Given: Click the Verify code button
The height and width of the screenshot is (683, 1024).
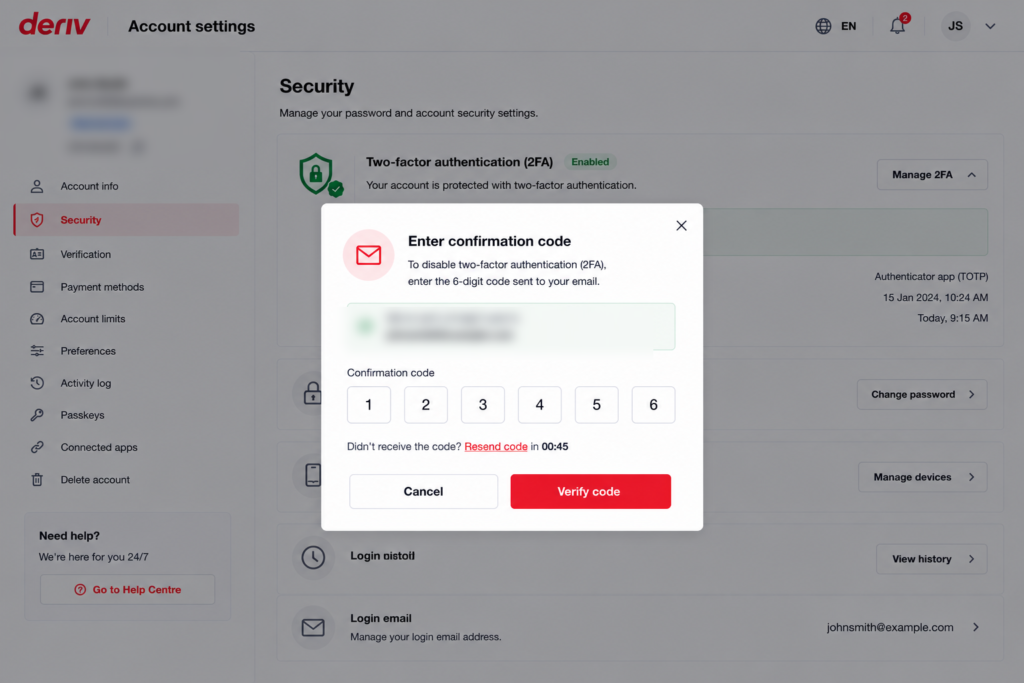Looking at the screenshot, I should (x=590, y=491).
